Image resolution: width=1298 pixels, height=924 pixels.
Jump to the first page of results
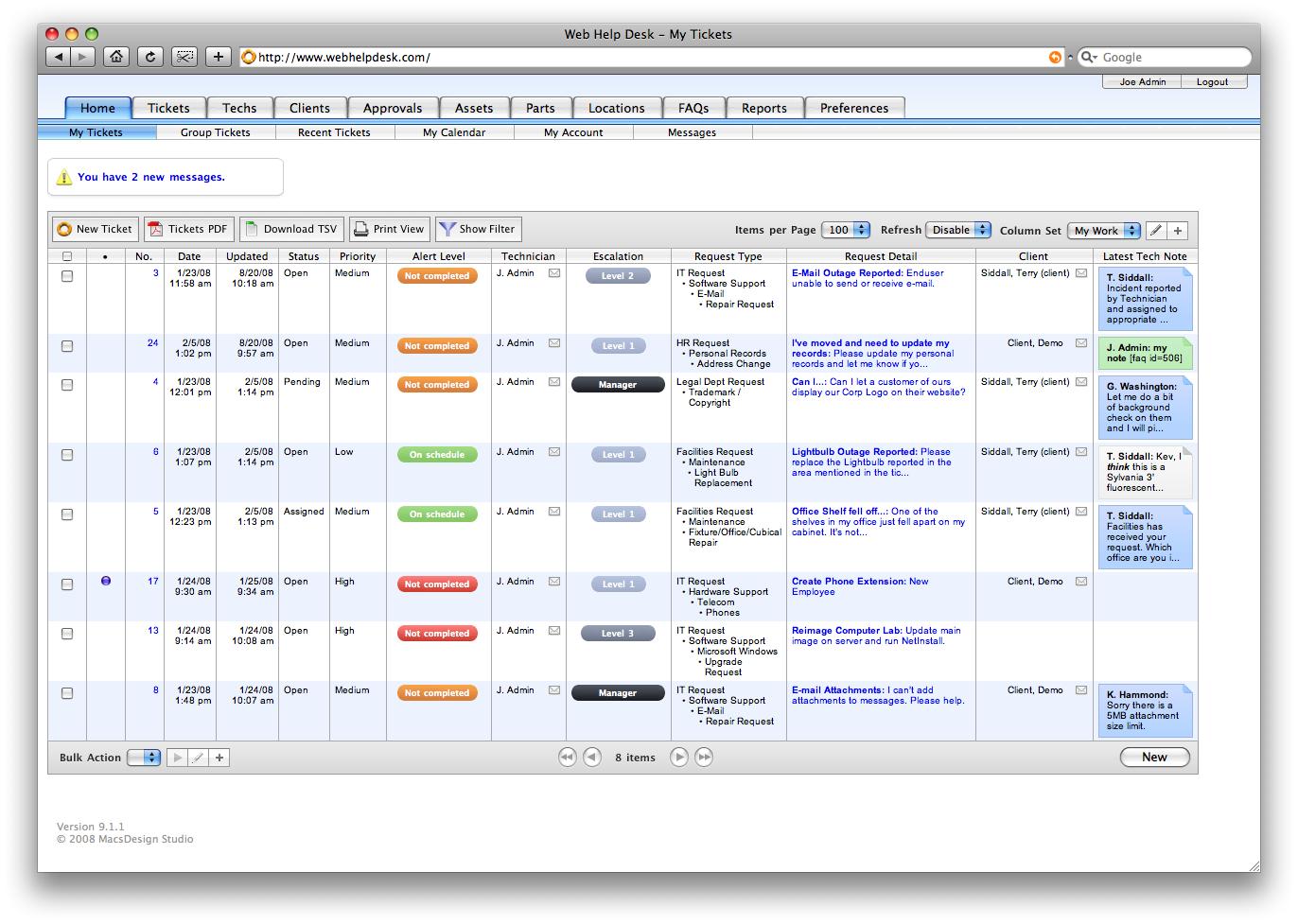(568, 757)
